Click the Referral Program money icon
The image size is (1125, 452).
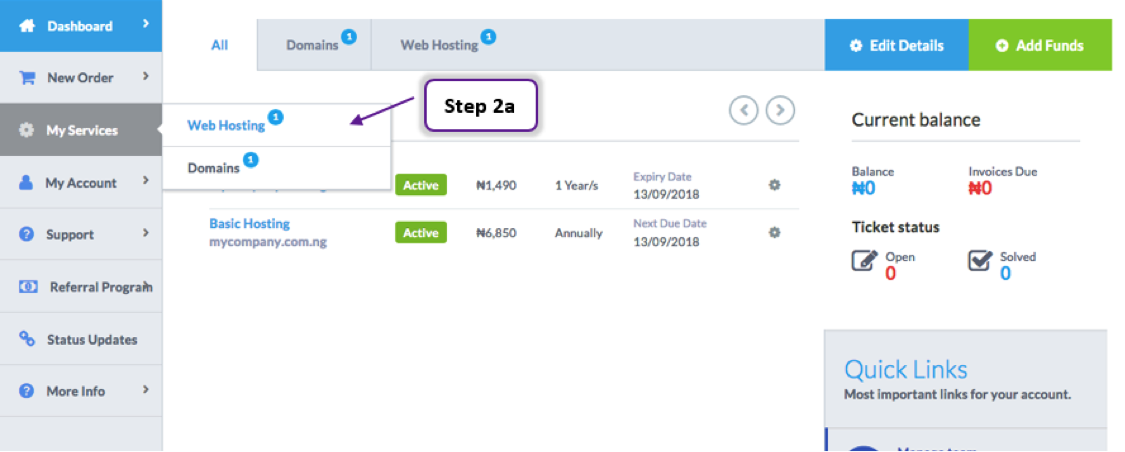(28, 287)
